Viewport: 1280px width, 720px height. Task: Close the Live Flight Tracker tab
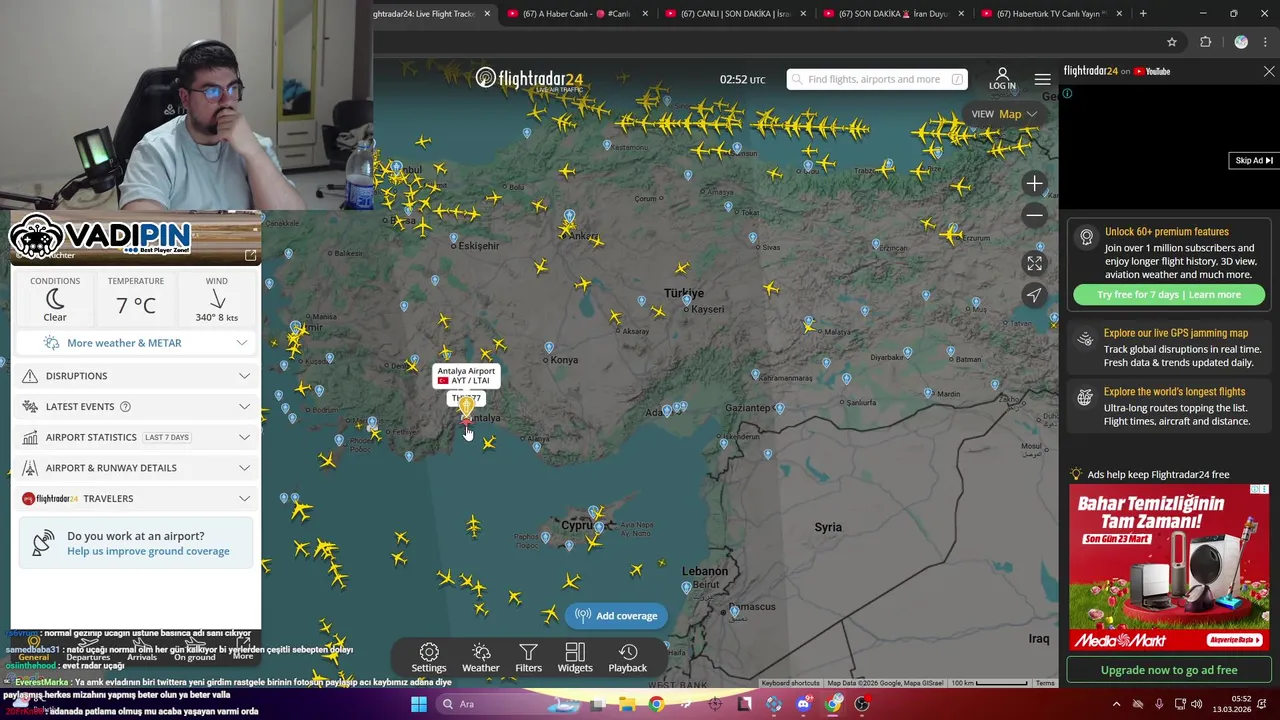(487, 14)
